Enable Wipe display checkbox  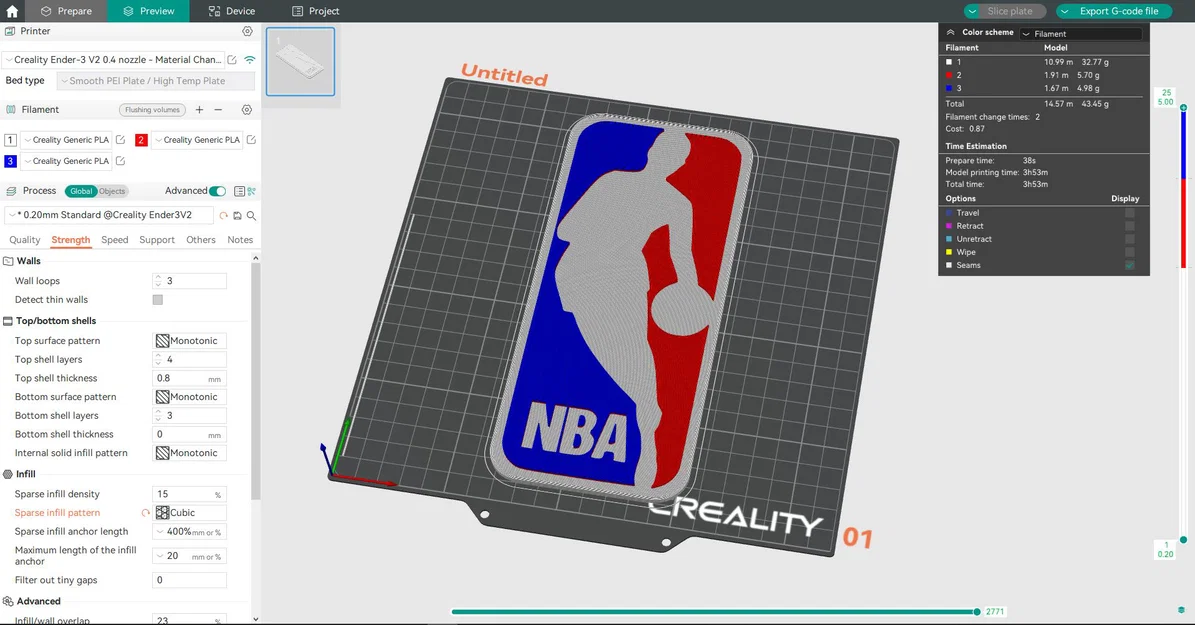click(1129, 252)
